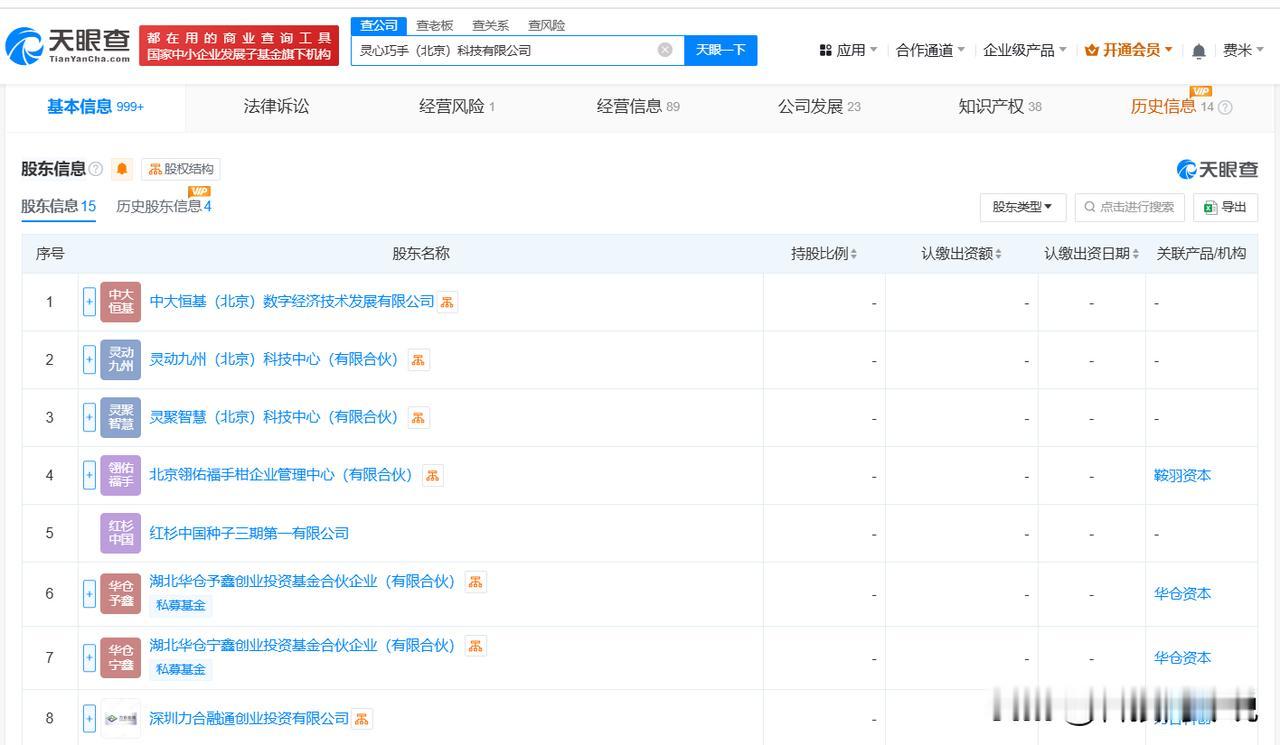Open 中大恒基（北京）数字经济技术发展有限公司 link

(292, 302)
